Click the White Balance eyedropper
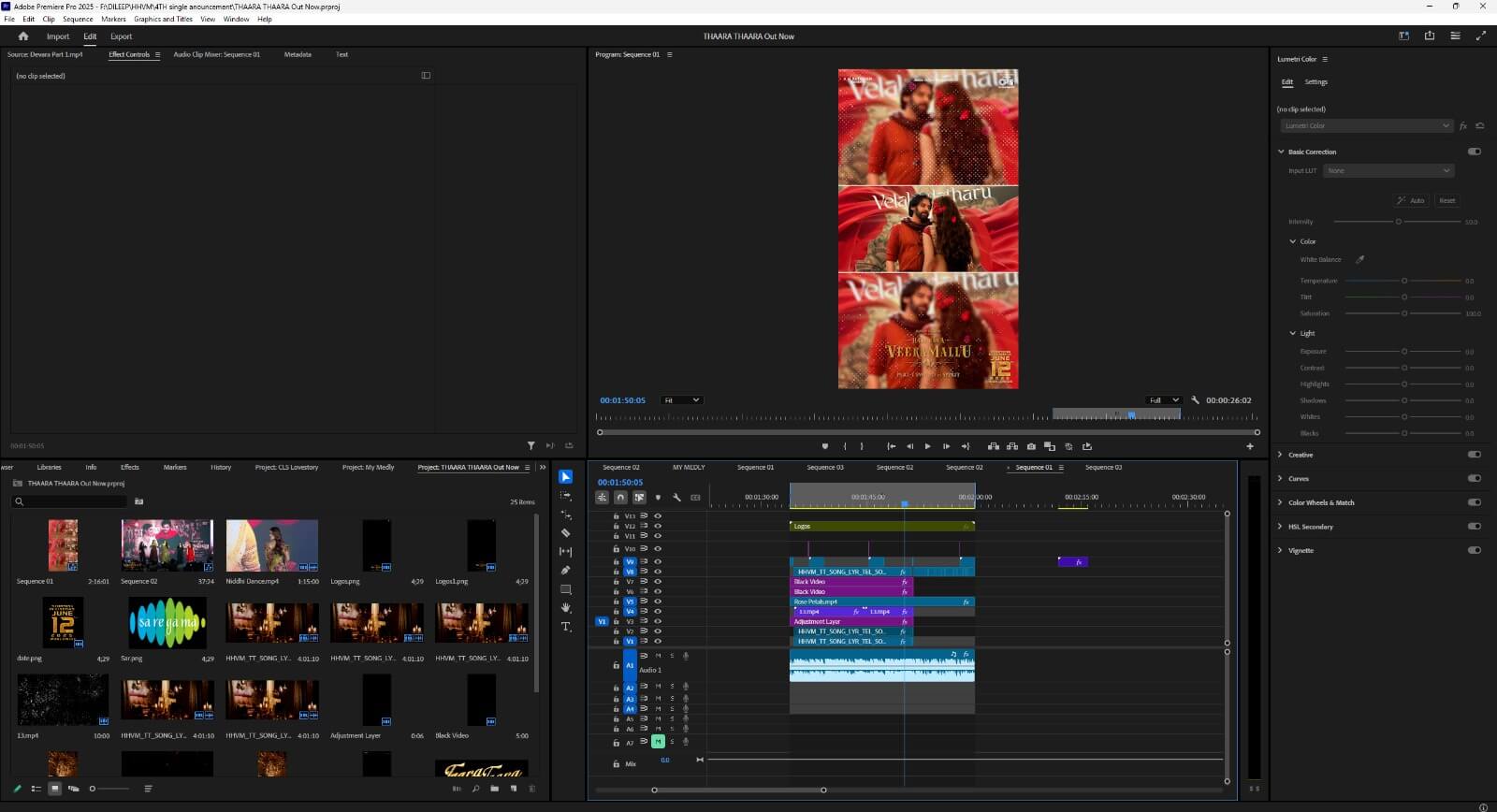 pos(1360,260)
